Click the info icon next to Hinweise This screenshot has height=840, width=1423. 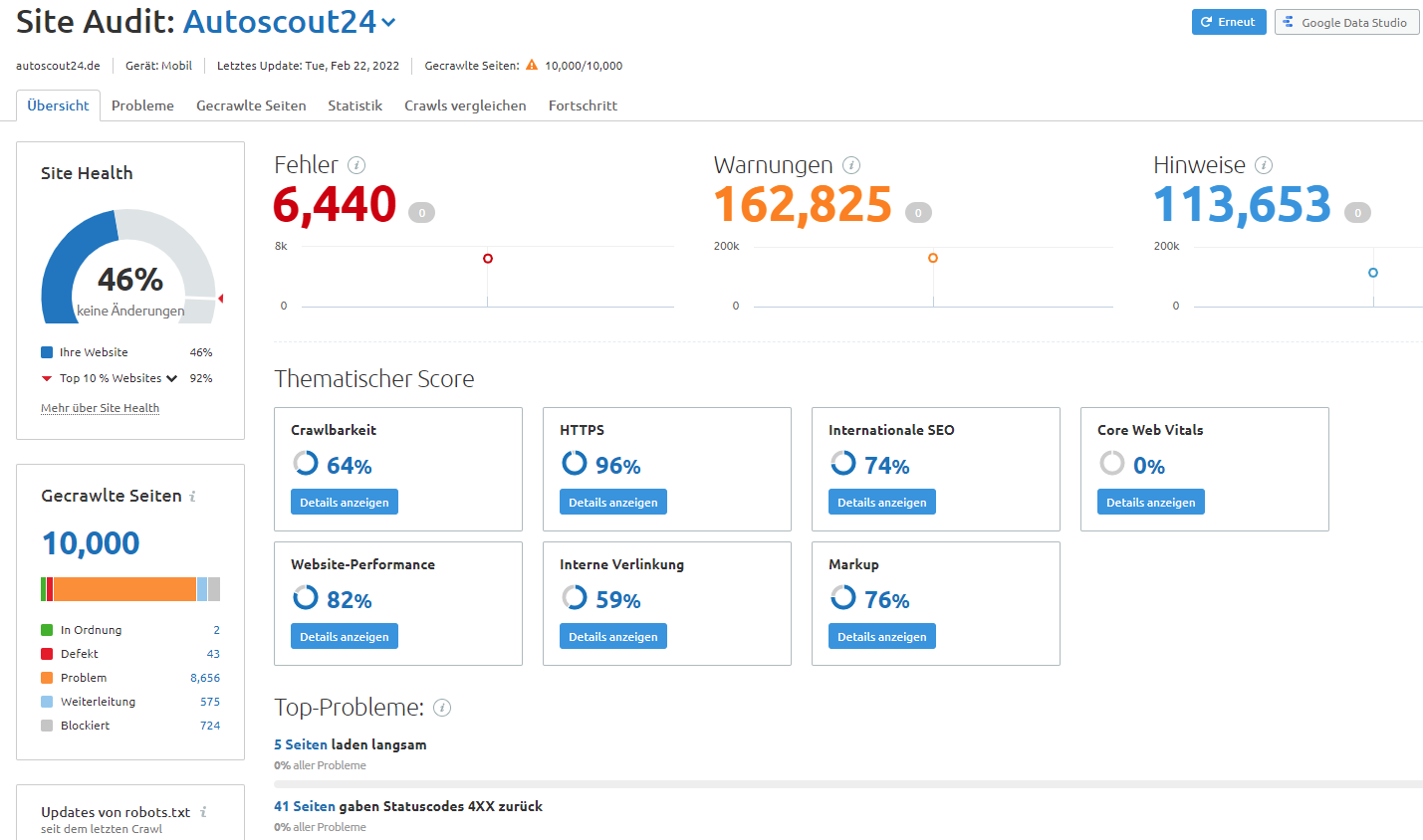click(x=1264, y=165)
